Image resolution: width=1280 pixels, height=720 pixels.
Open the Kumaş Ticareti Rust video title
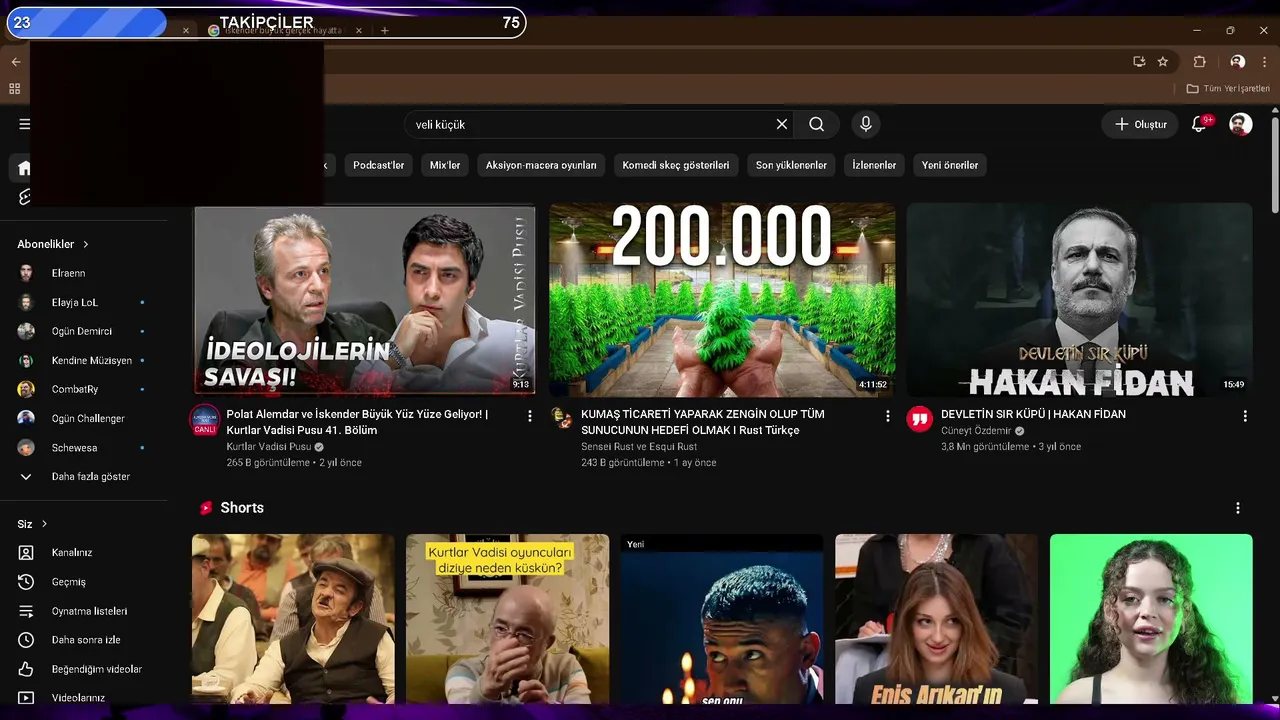click(703, 421)
